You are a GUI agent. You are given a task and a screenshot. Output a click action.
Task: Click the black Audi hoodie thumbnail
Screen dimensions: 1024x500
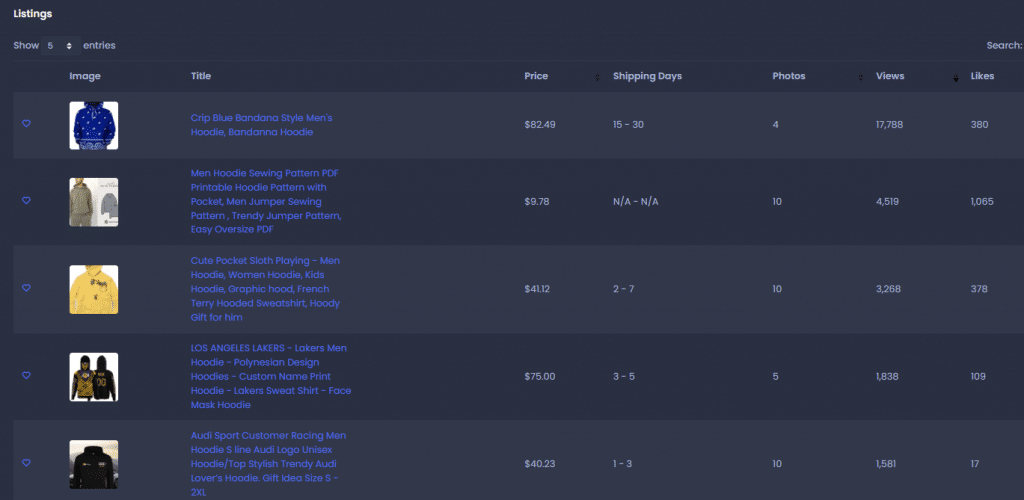click(x=94, y=464)
